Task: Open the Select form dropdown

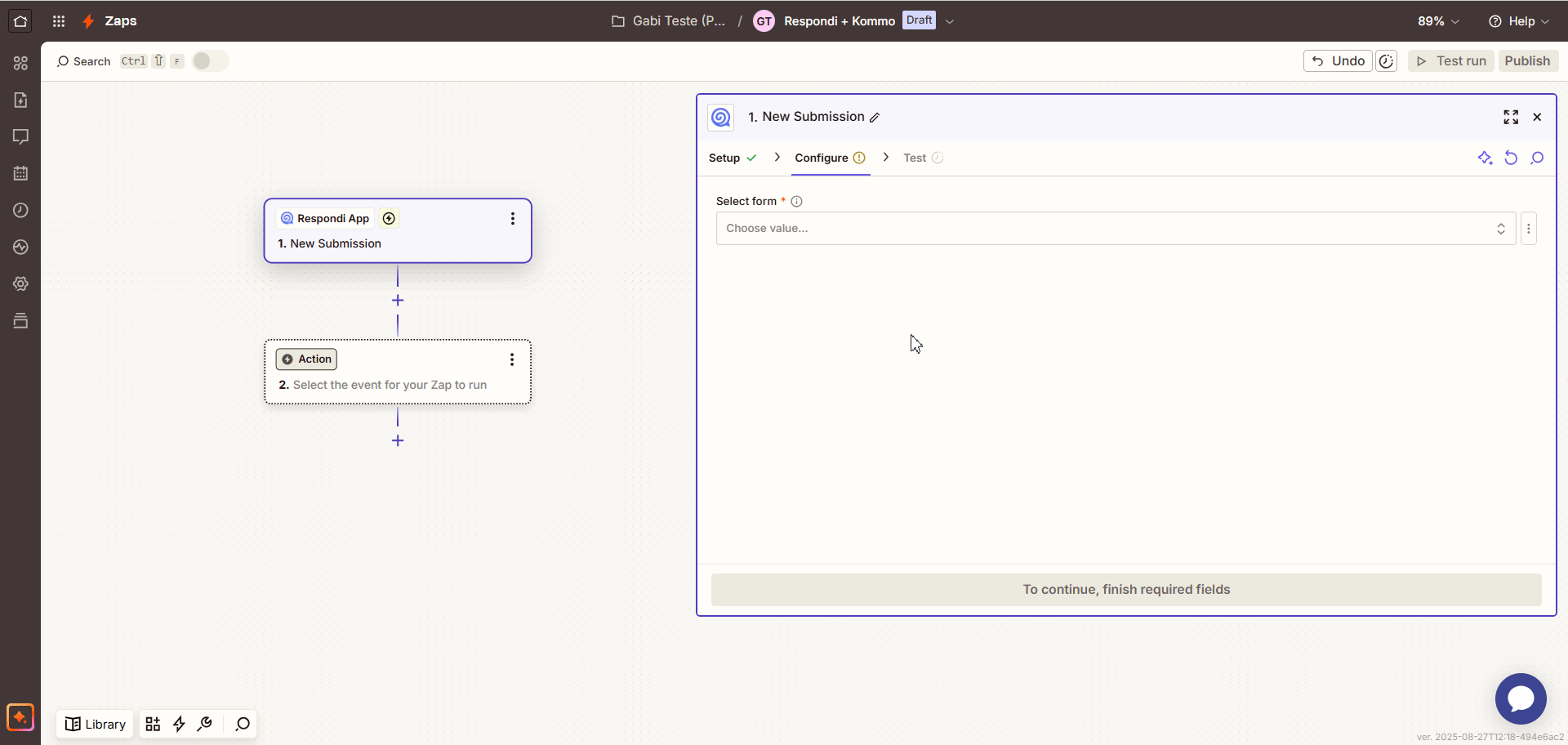Action: [x=1116, y=229]
